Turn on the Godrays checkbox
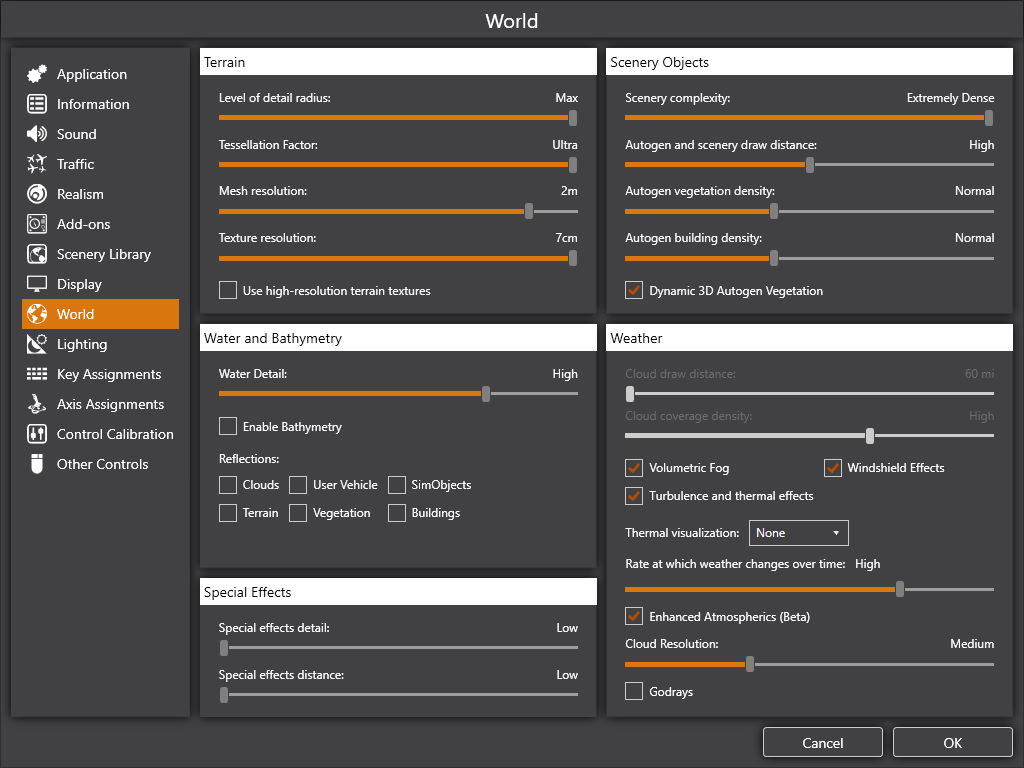 (x=634, y=692)
